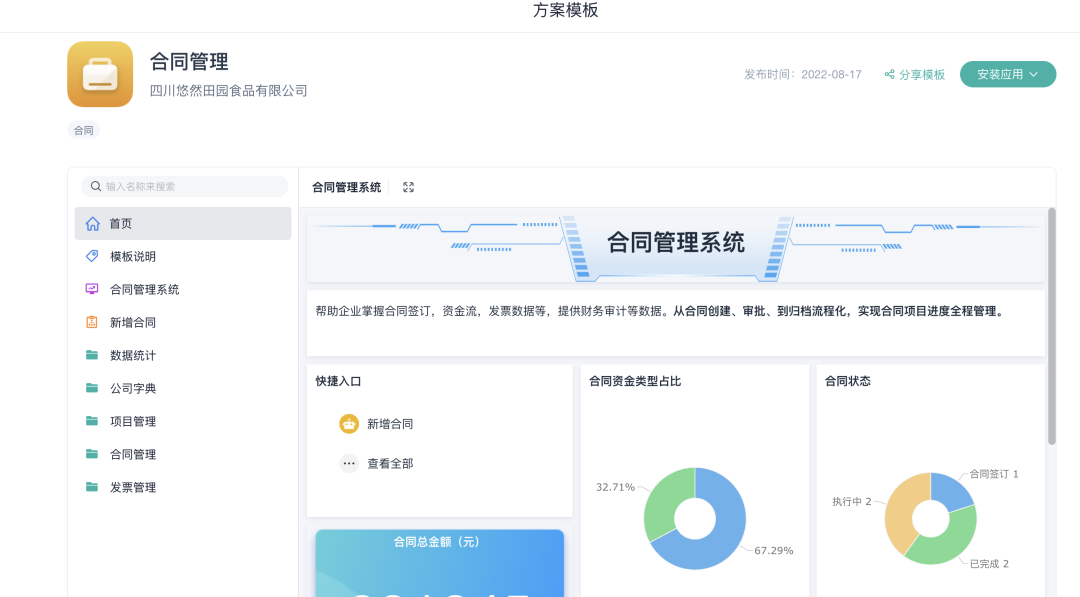Click the 已完成 2 chart label
1080x597 pixels.
coord(989,564)
